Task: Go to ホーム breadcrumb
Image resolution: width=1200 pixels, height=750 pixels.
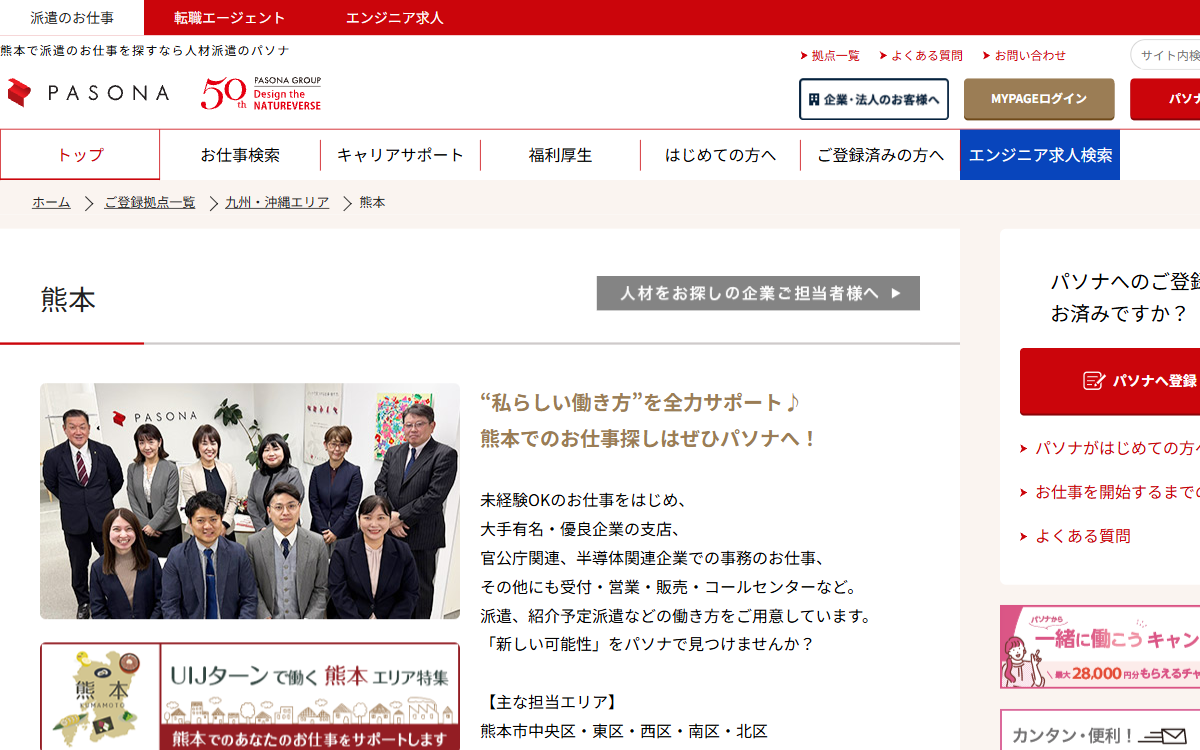Action: (x=51, y=203)
